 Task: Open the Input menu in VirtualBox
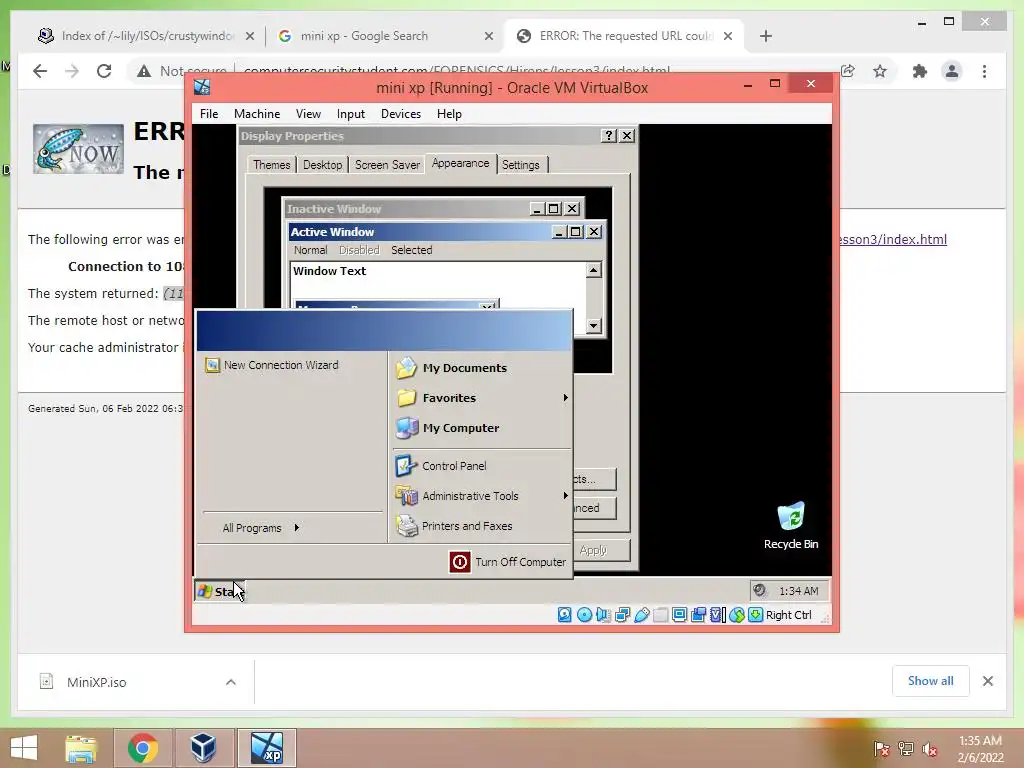click(351, 114)
